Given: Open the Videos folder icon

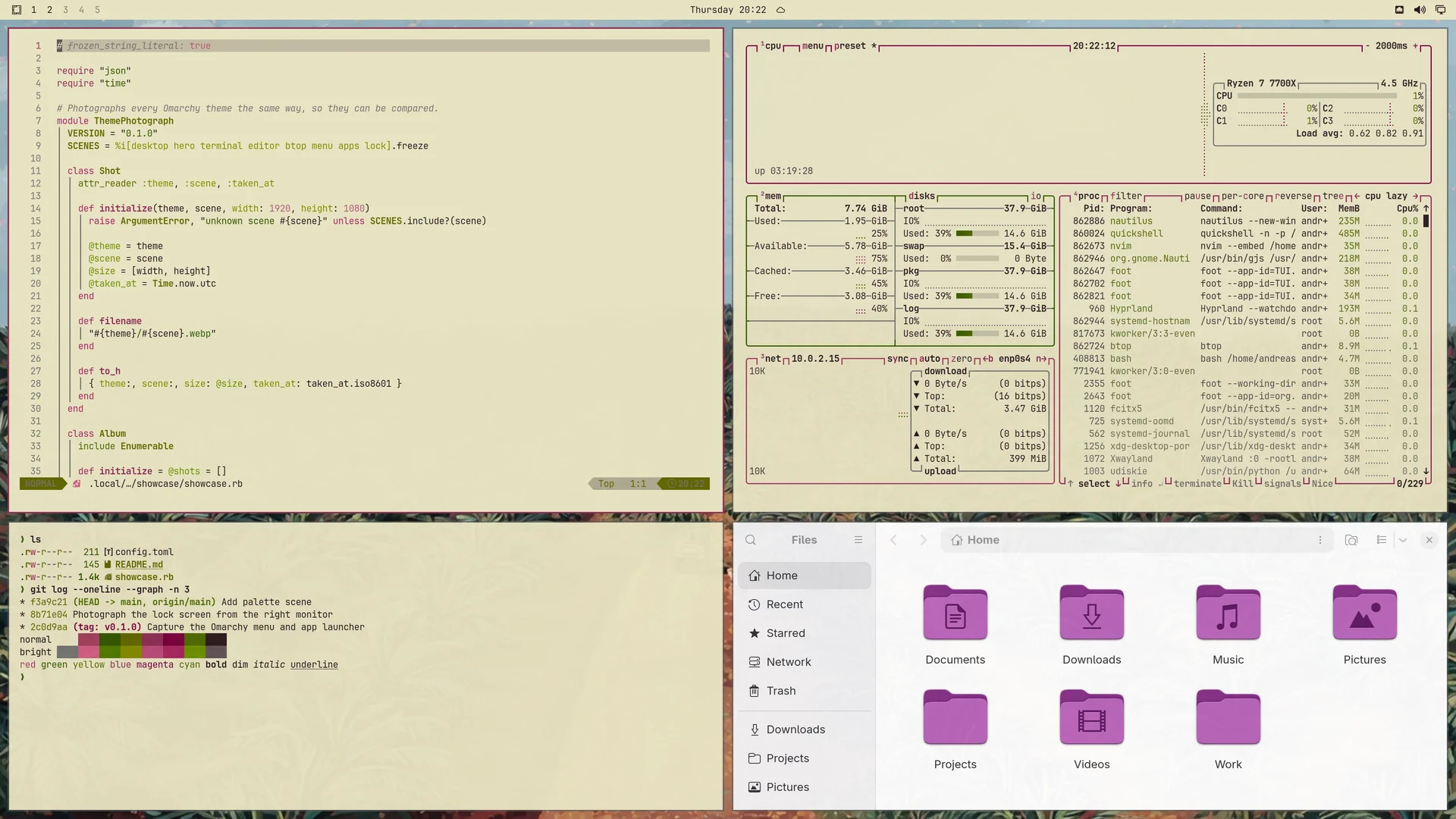Looking at the screenshot, I should click(1091, 717).
